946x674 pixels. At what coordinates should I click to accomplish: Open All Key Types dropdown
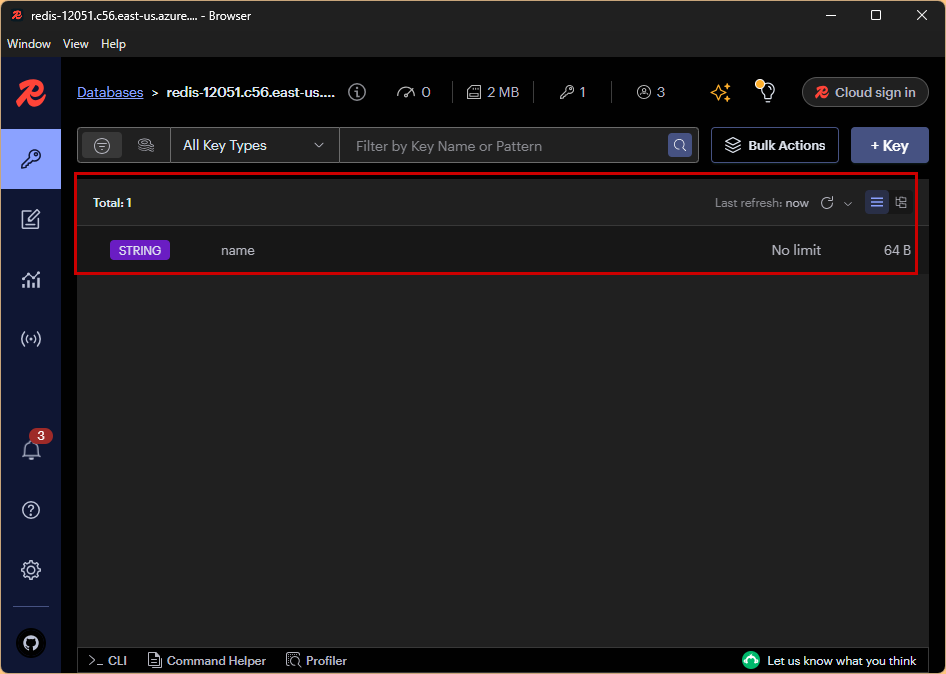pos(255,145)
